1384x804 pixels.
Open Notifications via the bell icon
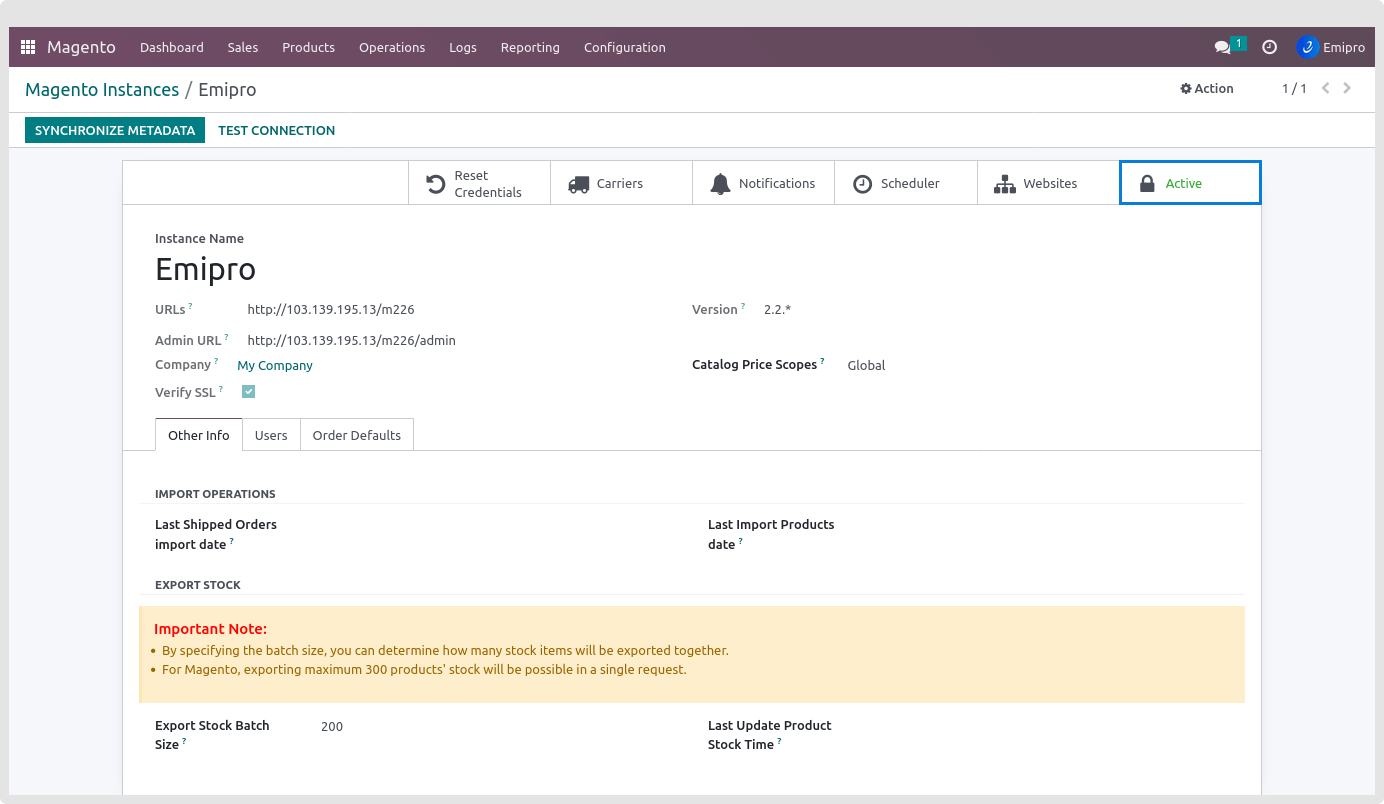pyautogui.click(x=720, y=184)
